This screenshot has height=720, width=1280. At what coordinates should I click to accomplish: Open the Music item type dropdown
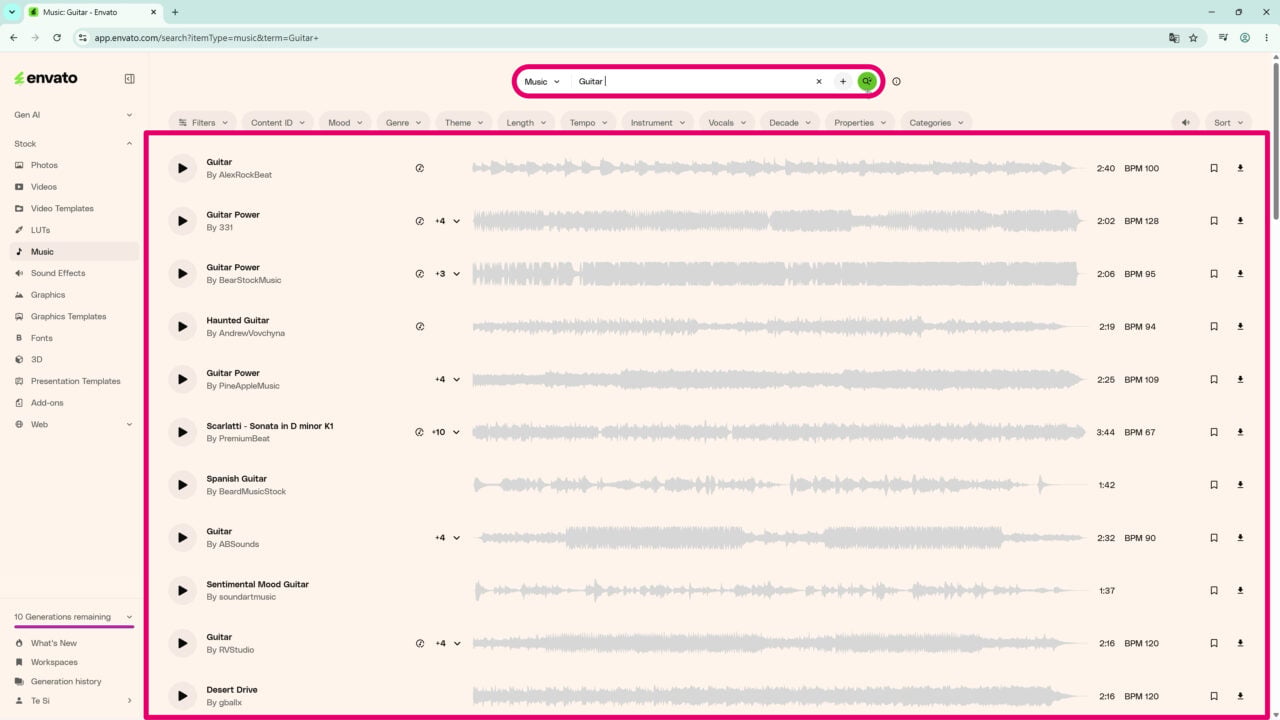tap(542, 82)
